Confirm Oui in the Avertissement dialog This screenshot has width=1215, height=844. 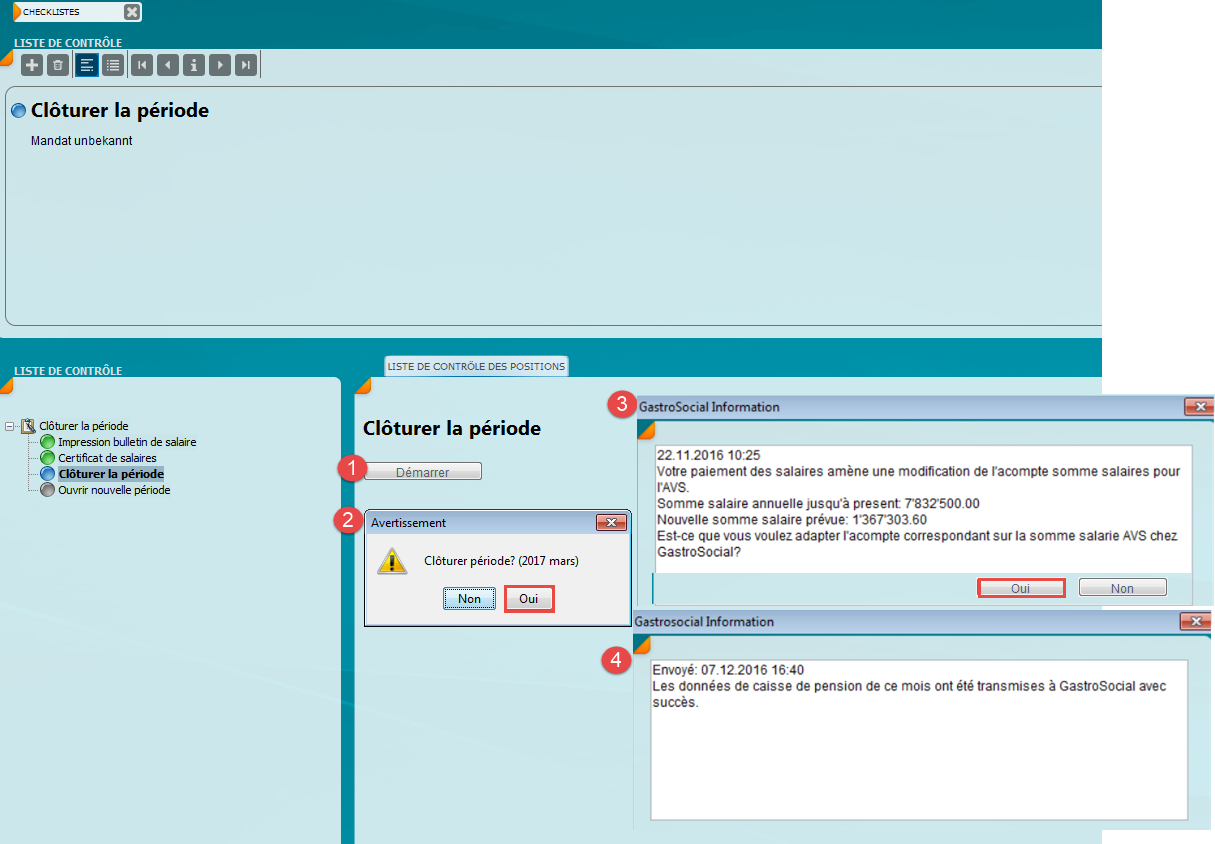point(529,599)
